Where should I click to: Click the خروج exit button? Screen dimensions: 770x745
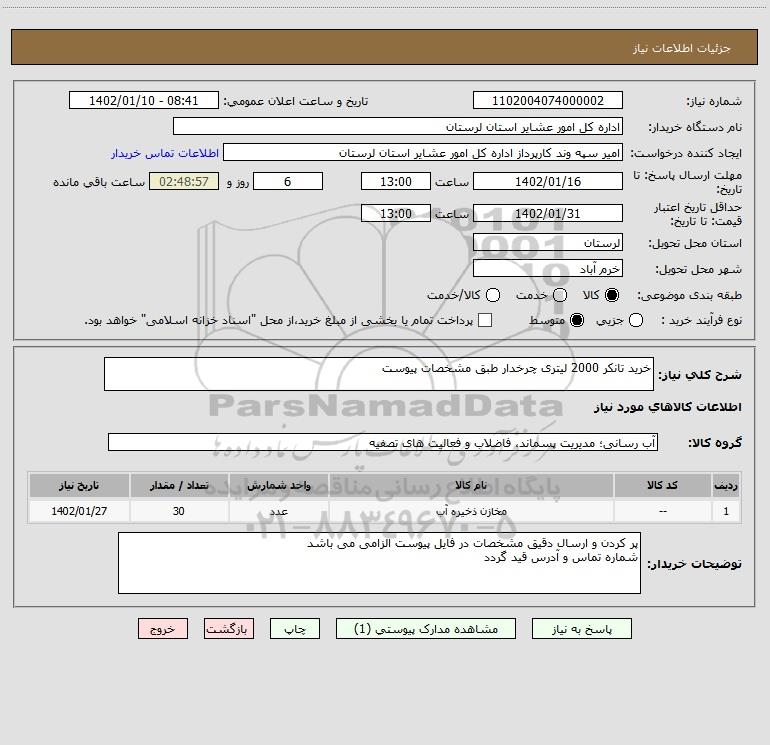tap(163, 629)
